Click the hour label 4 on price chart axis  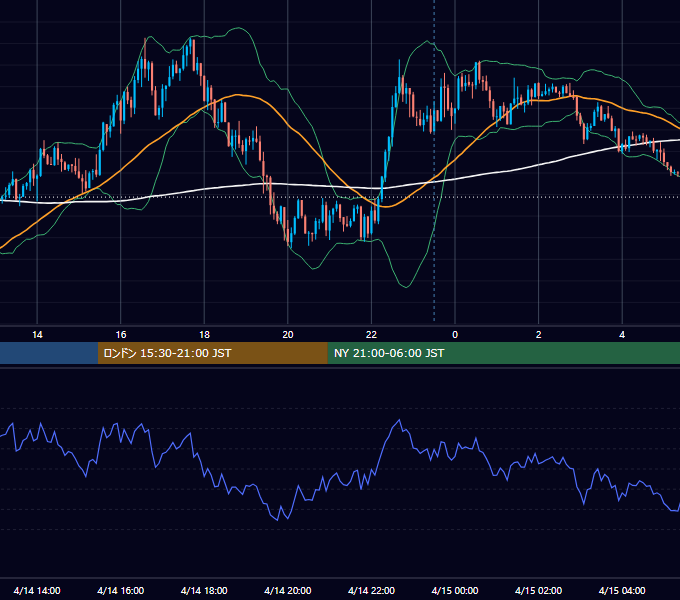click(x=622, y=334)
